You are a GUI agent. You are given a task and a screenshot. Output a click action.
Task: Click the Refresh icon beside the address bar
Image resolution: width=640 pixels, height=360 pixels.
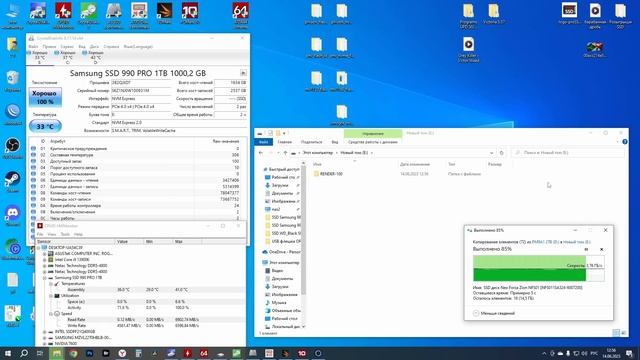tap(502, 153)
